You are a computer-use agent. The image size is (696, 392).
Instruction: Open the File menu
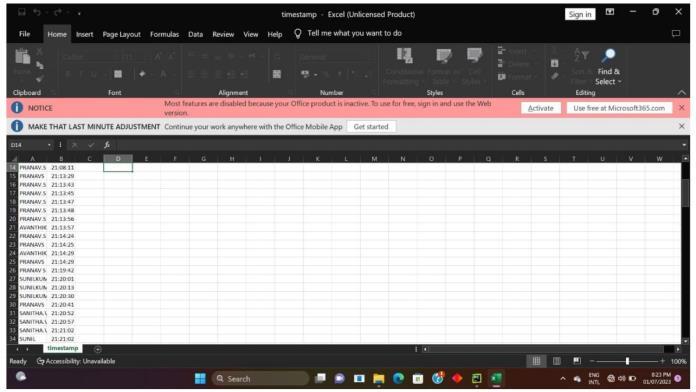pyautogui.click(x=24, y=34)
